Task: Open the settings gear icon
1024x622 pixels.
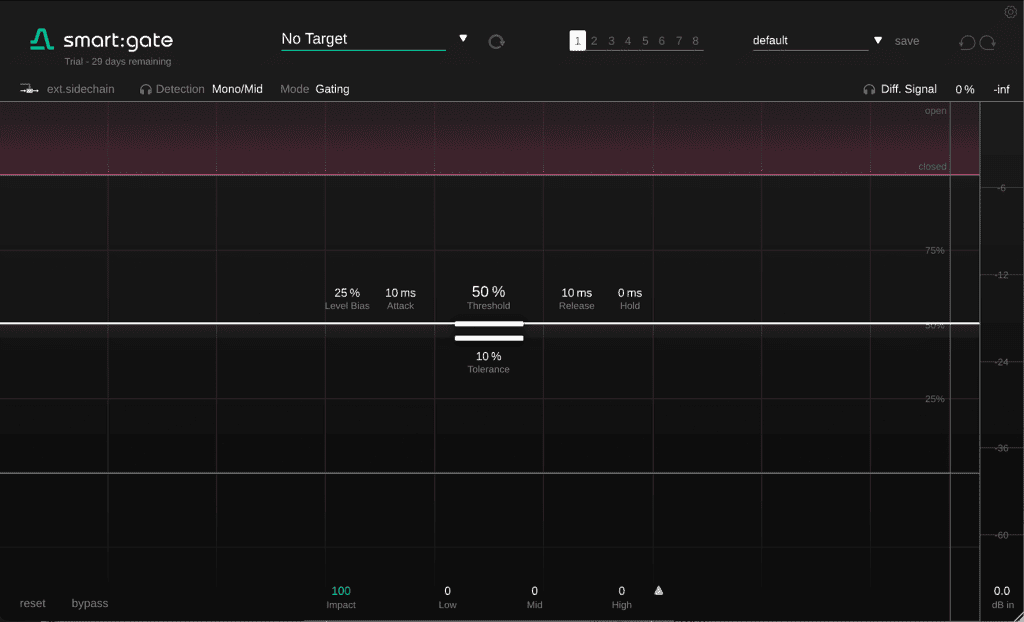Action: [x=1010, y=12]
